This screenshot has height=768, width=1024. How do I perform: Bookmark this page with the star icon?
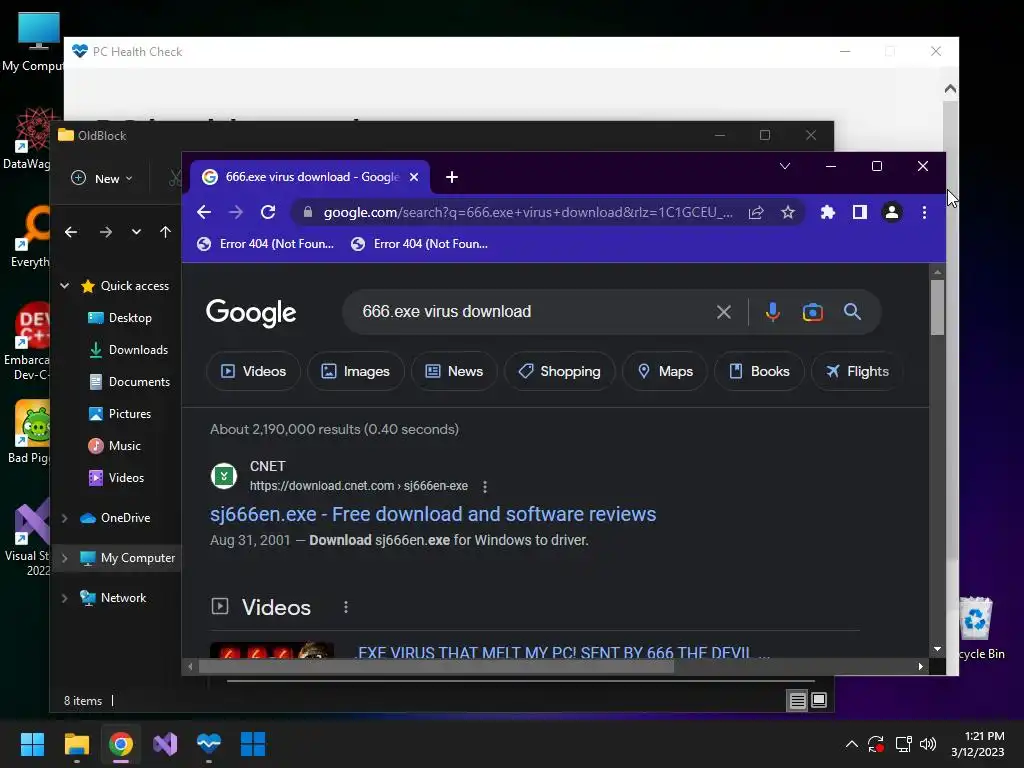(x=788, y=212)
